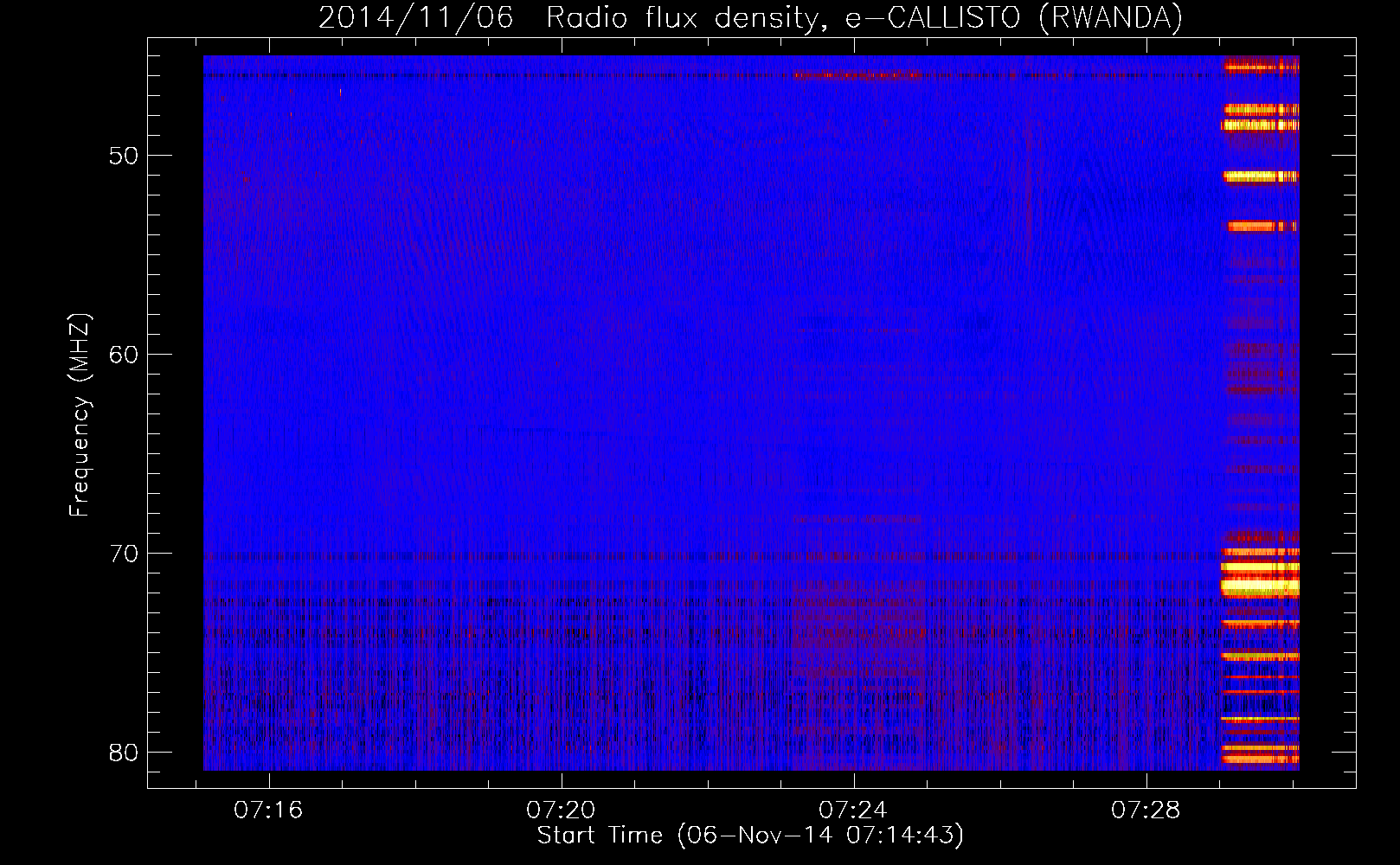Click the 07:24 time axis label
The width and height of the screenshot is (1400, 865).
pyautogui.click(x=853, y=811)
